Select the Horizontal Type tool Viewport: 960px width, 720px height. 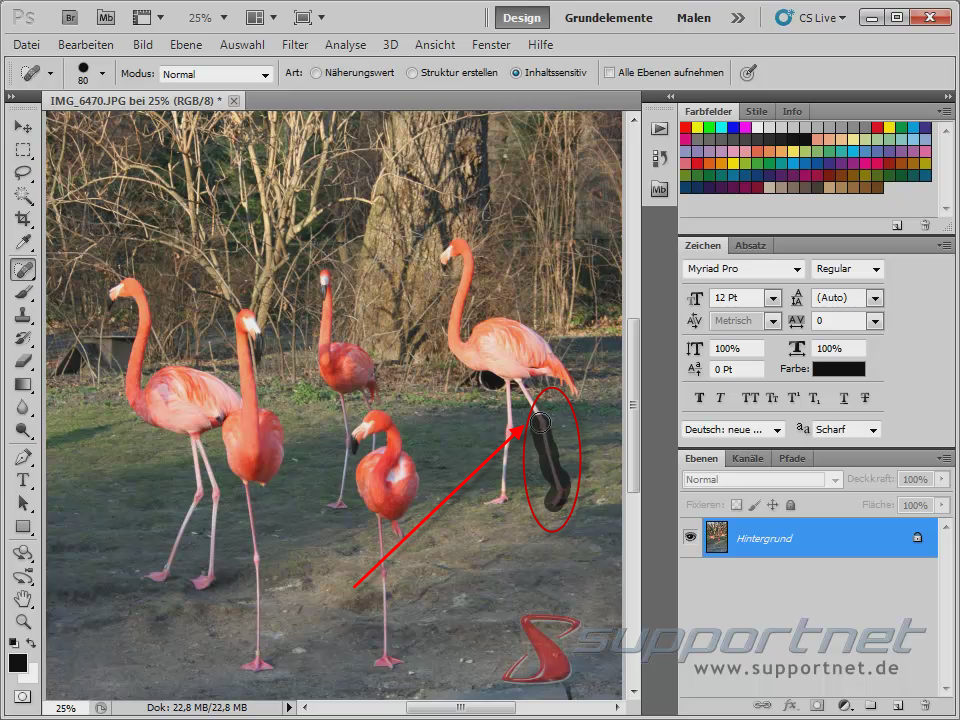(22, 480)
